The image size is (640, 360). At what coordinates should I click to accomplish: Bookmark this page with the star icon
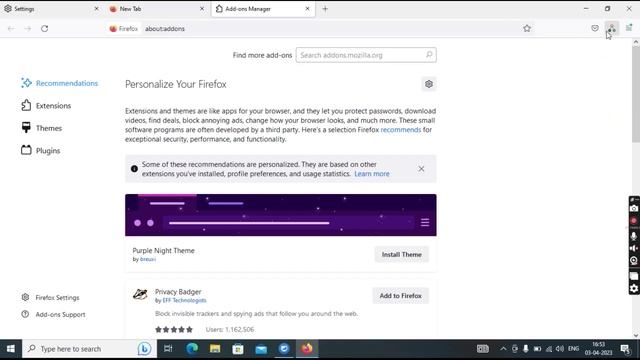tap(527, 28)
